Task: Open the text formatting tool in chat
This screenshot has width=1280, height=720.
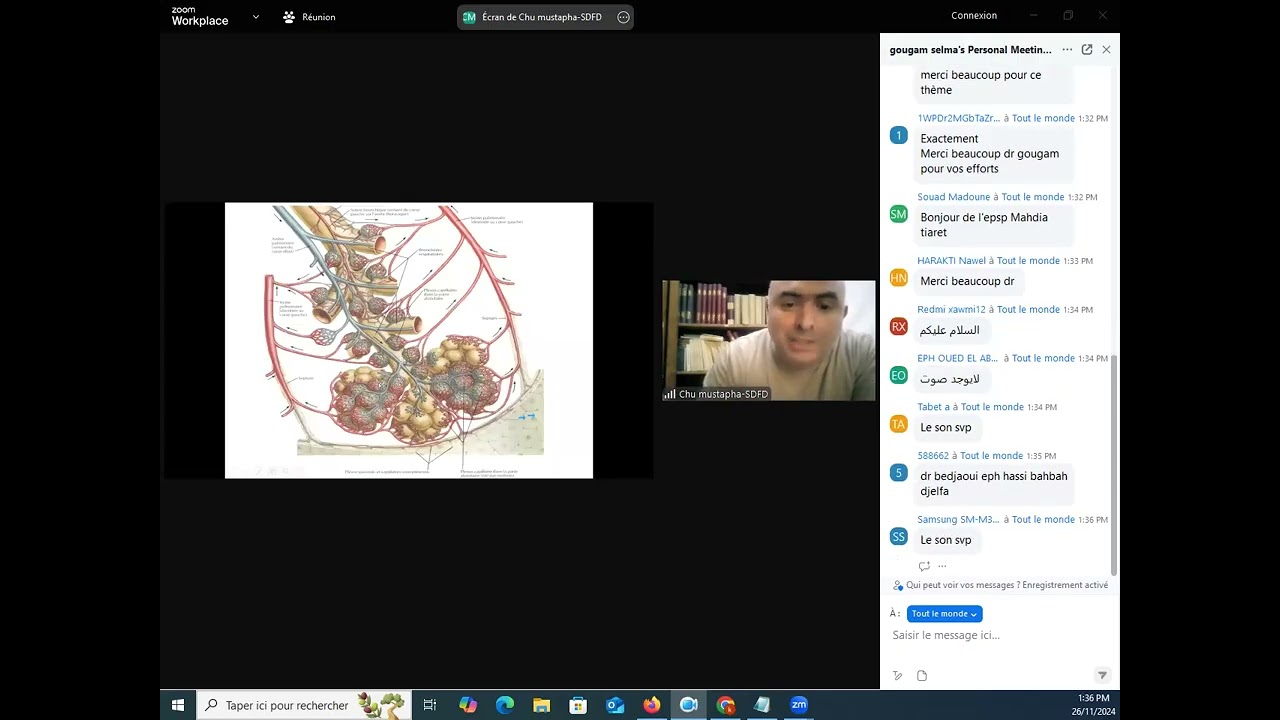Action: 898,676
